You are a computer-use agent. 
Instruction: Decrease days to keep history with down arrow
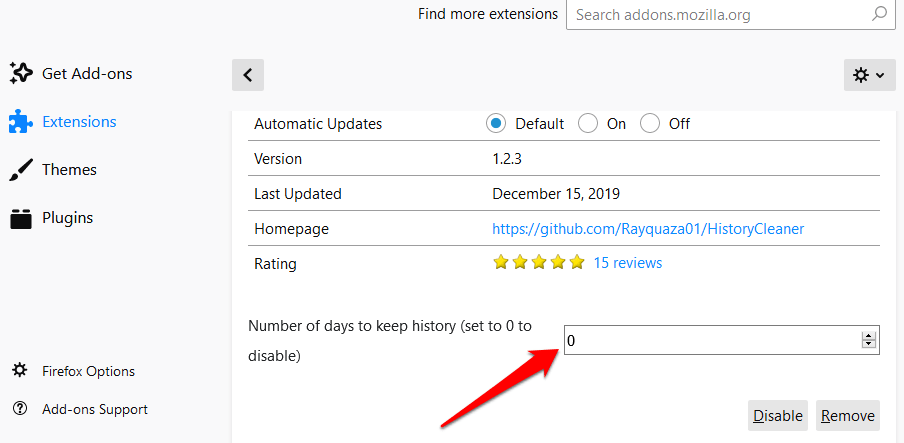(868, 346)
